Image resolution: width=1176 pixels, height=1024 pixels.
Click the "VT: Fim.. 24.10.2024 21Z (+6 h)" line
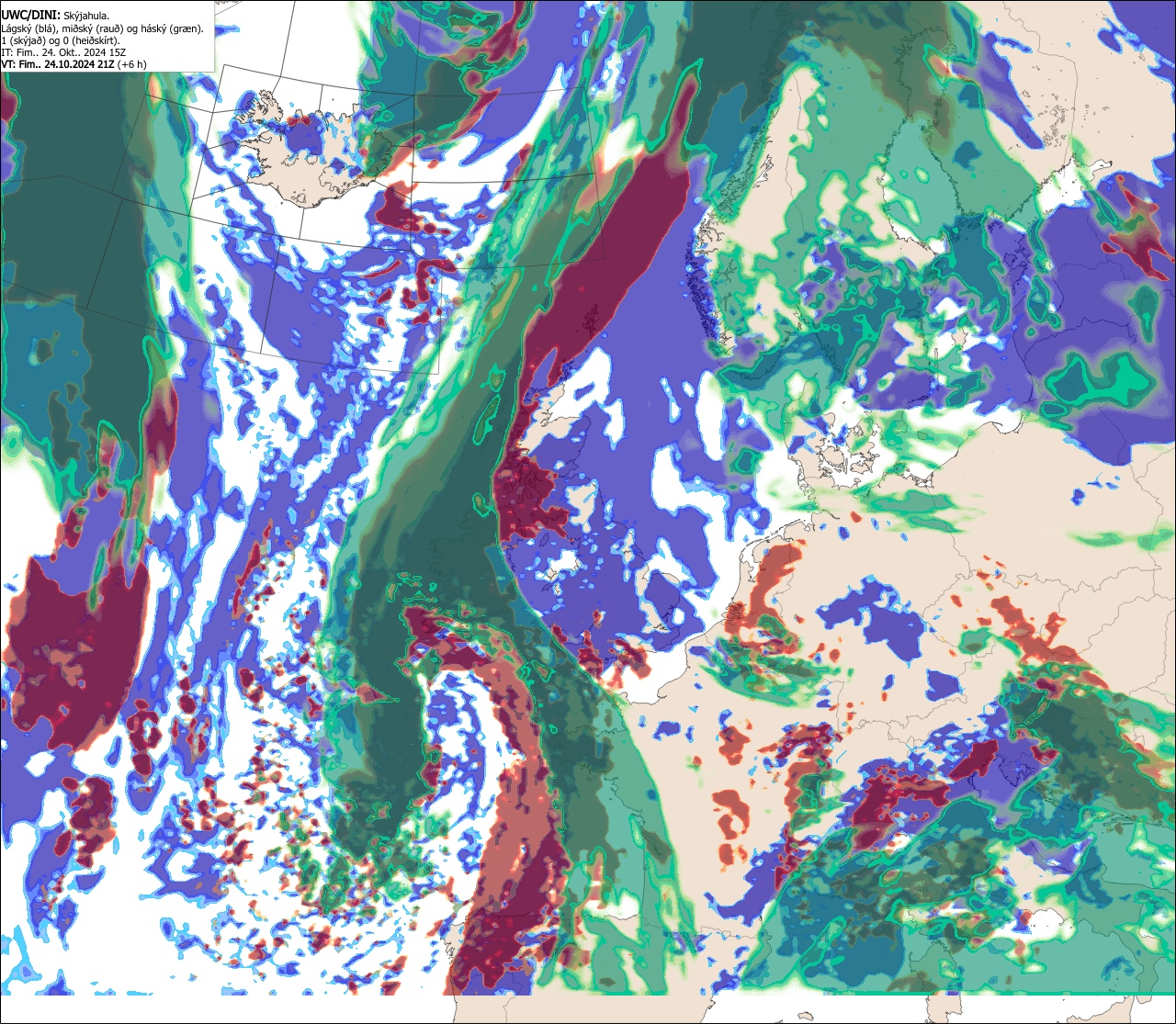click(x=74, y=64)
